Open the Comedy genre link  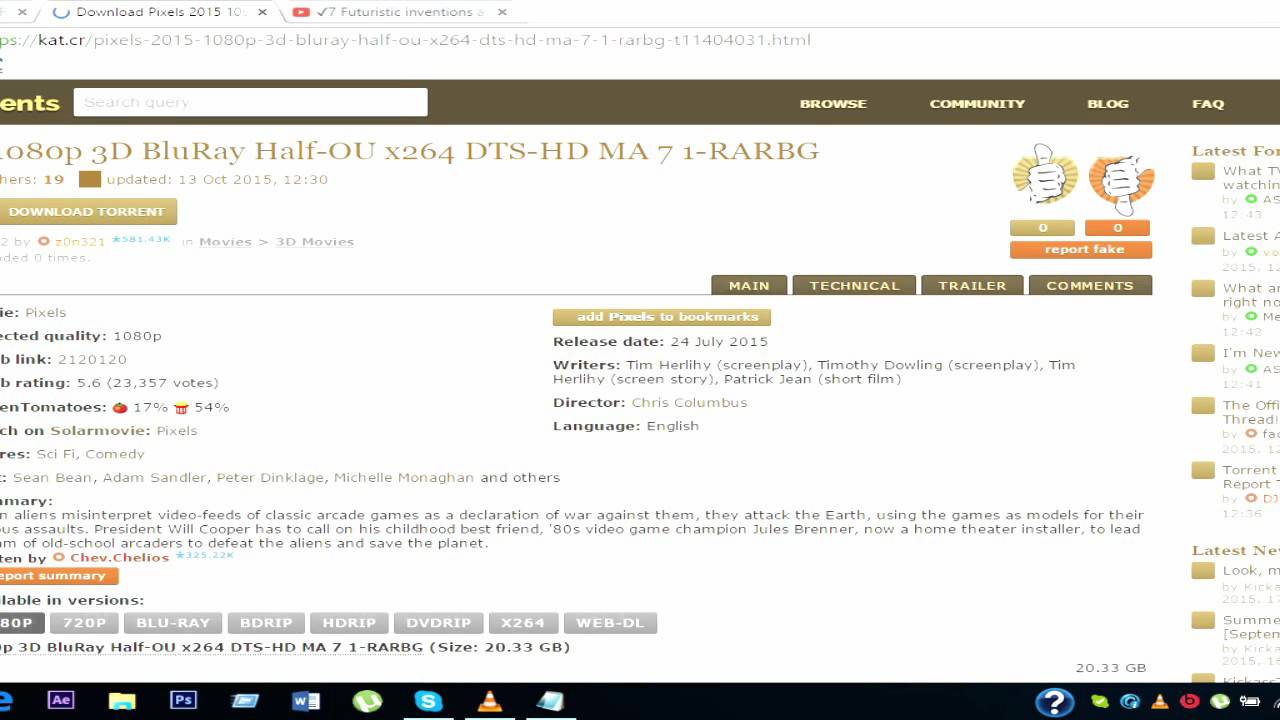click(x=115, y=454)
